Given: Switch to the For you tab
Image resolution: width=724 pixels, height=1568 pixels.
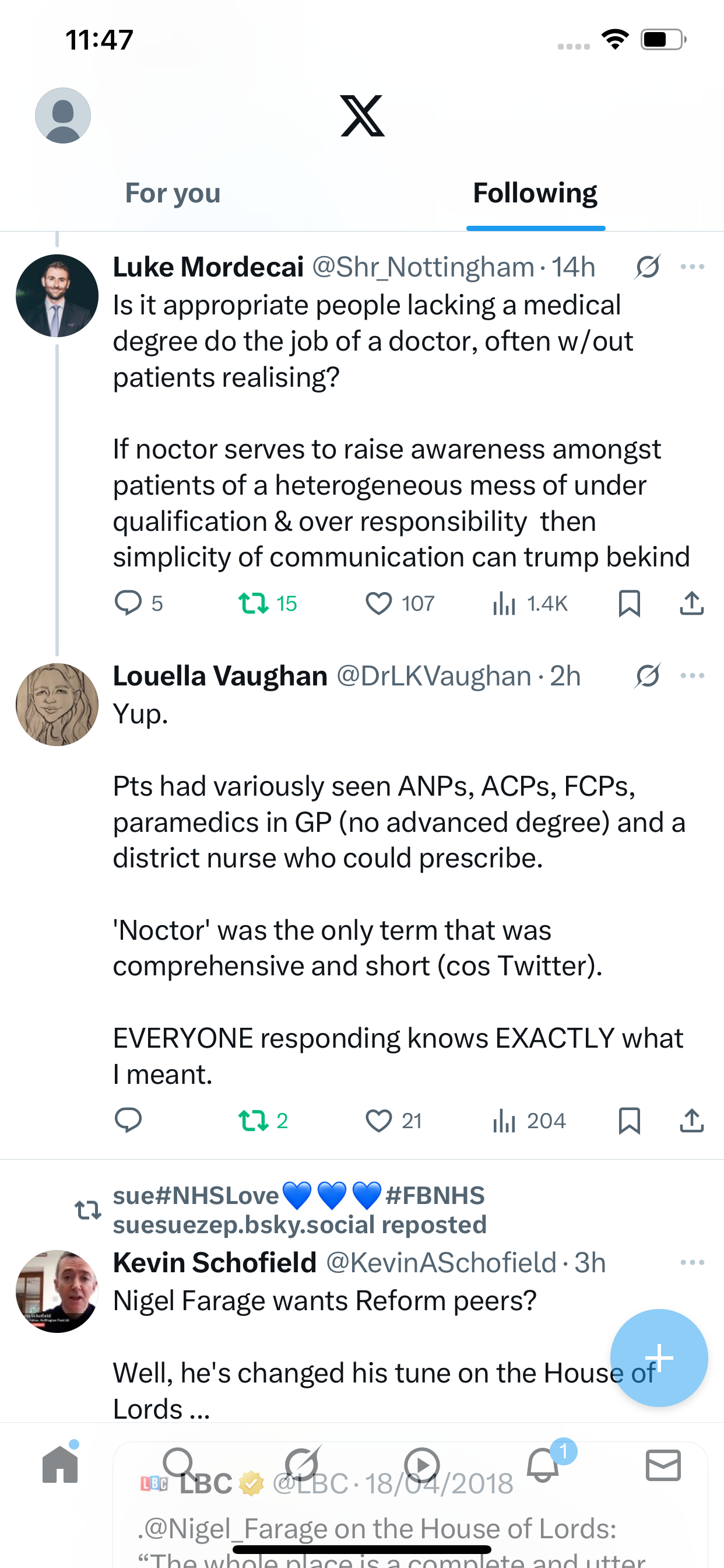Looking at the screenshot, I should (x=172, y=193).
